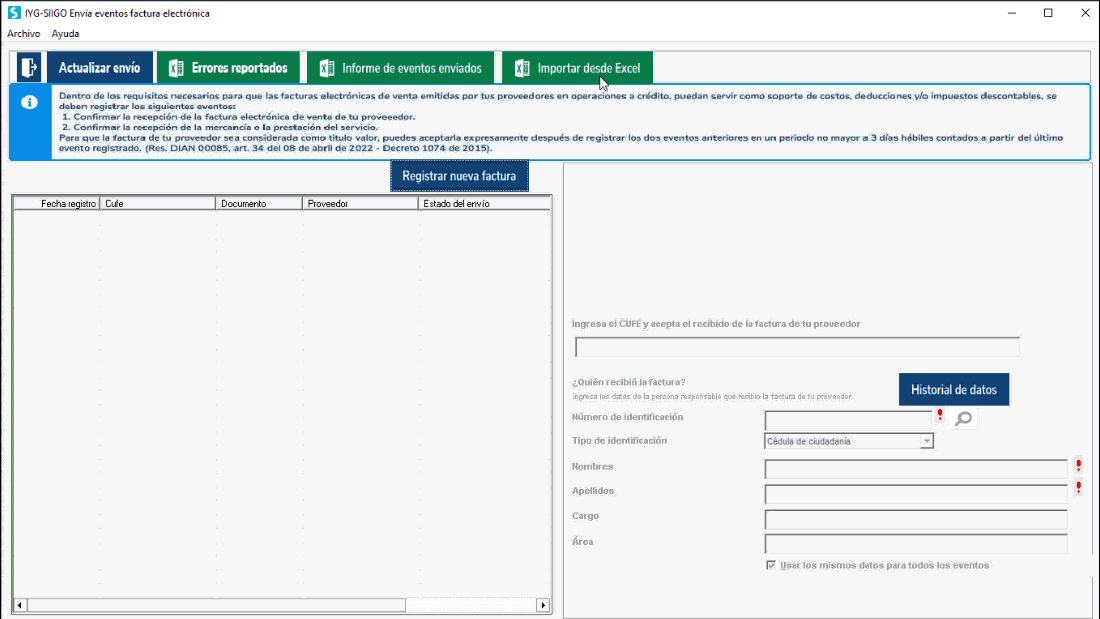Click the table's left scroll arrow
1100x619 pixels.
coord(20,605)
